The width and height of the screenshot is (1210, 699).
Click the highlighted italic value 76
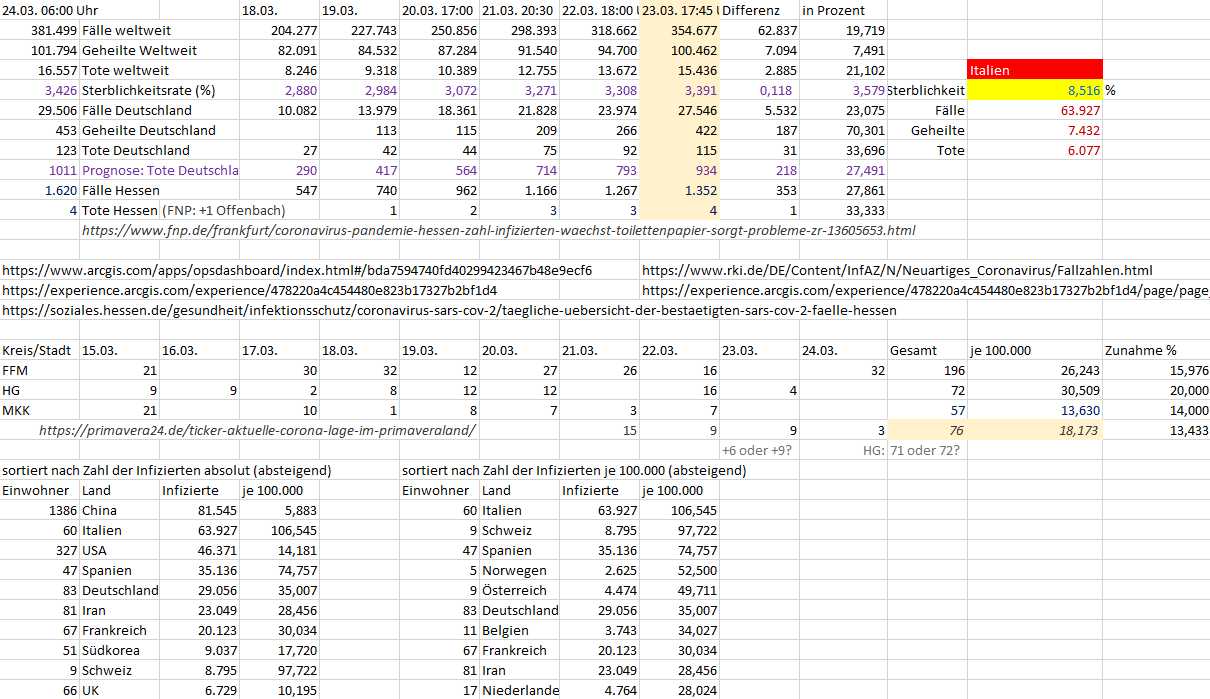click(x=956, y=430)
